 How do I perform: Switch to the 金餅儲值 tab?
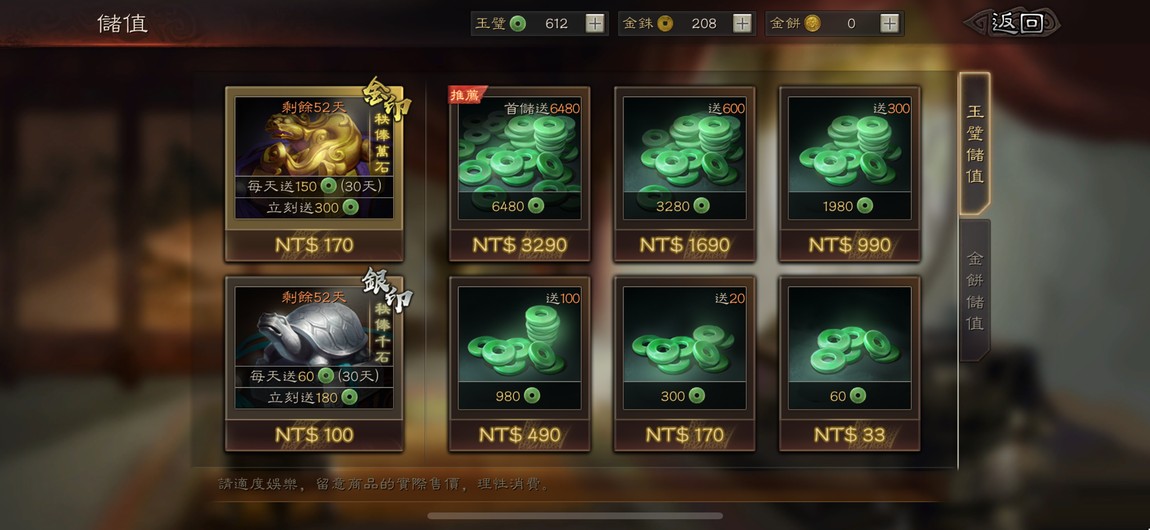click(x=975, y=290)
